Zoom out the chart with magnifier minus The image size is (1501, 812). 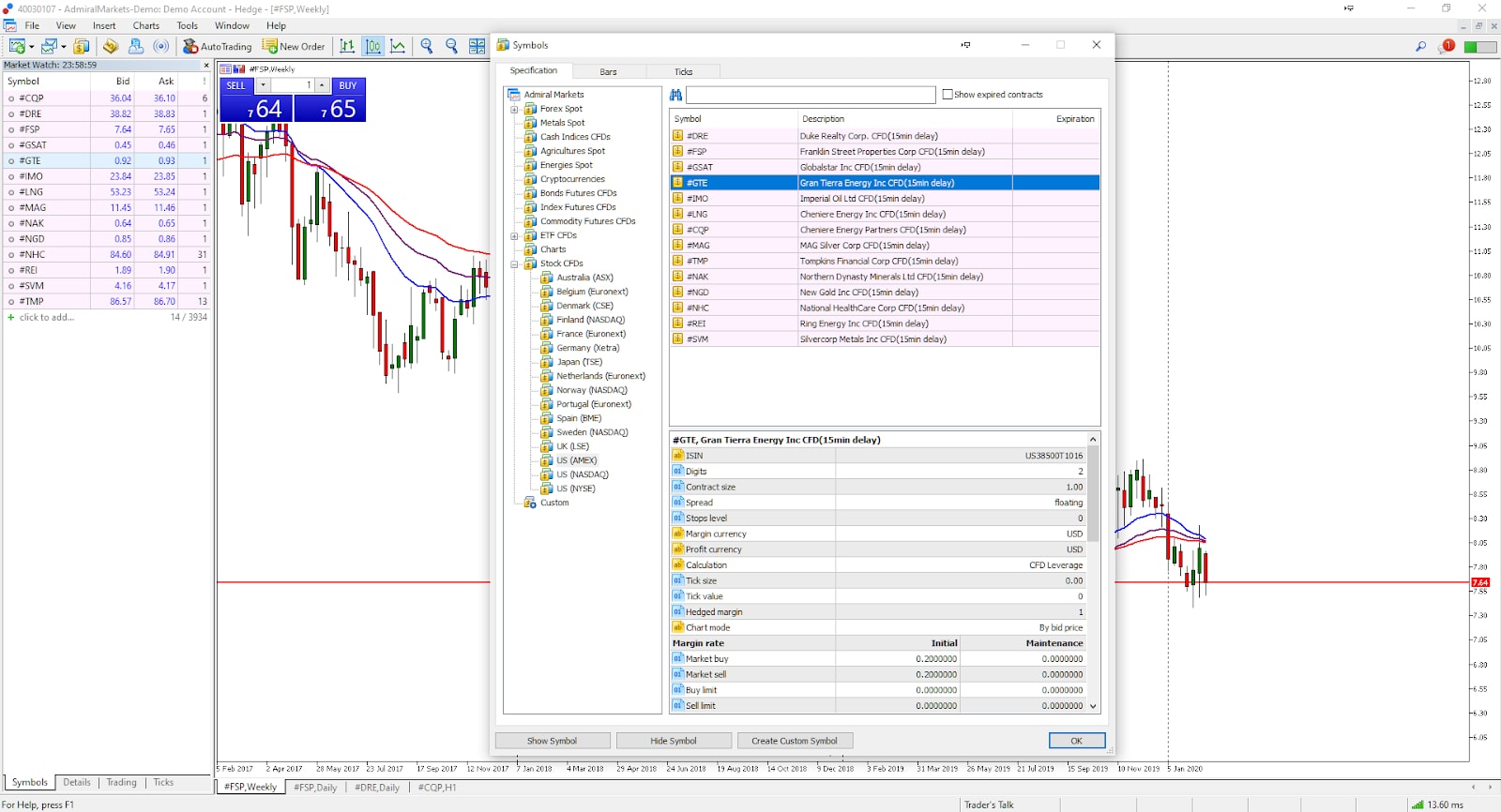451,46
